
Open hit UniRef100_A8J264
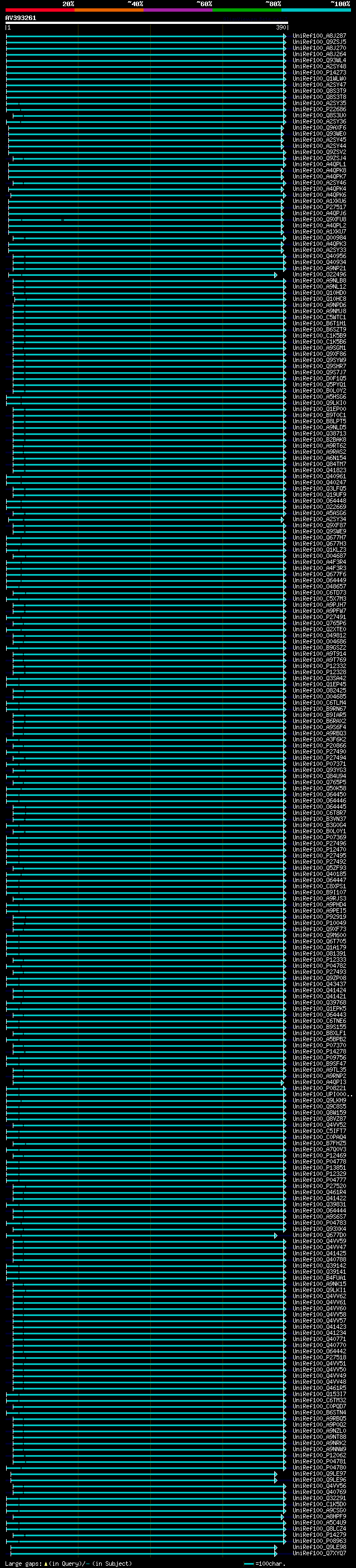coord(319,54)
